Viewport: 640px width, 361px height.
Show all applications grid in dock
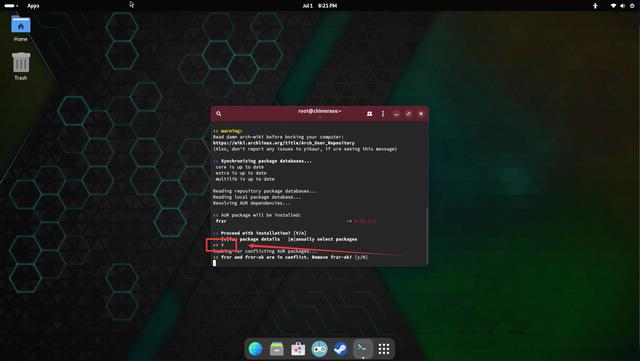(x=384, y=349)
